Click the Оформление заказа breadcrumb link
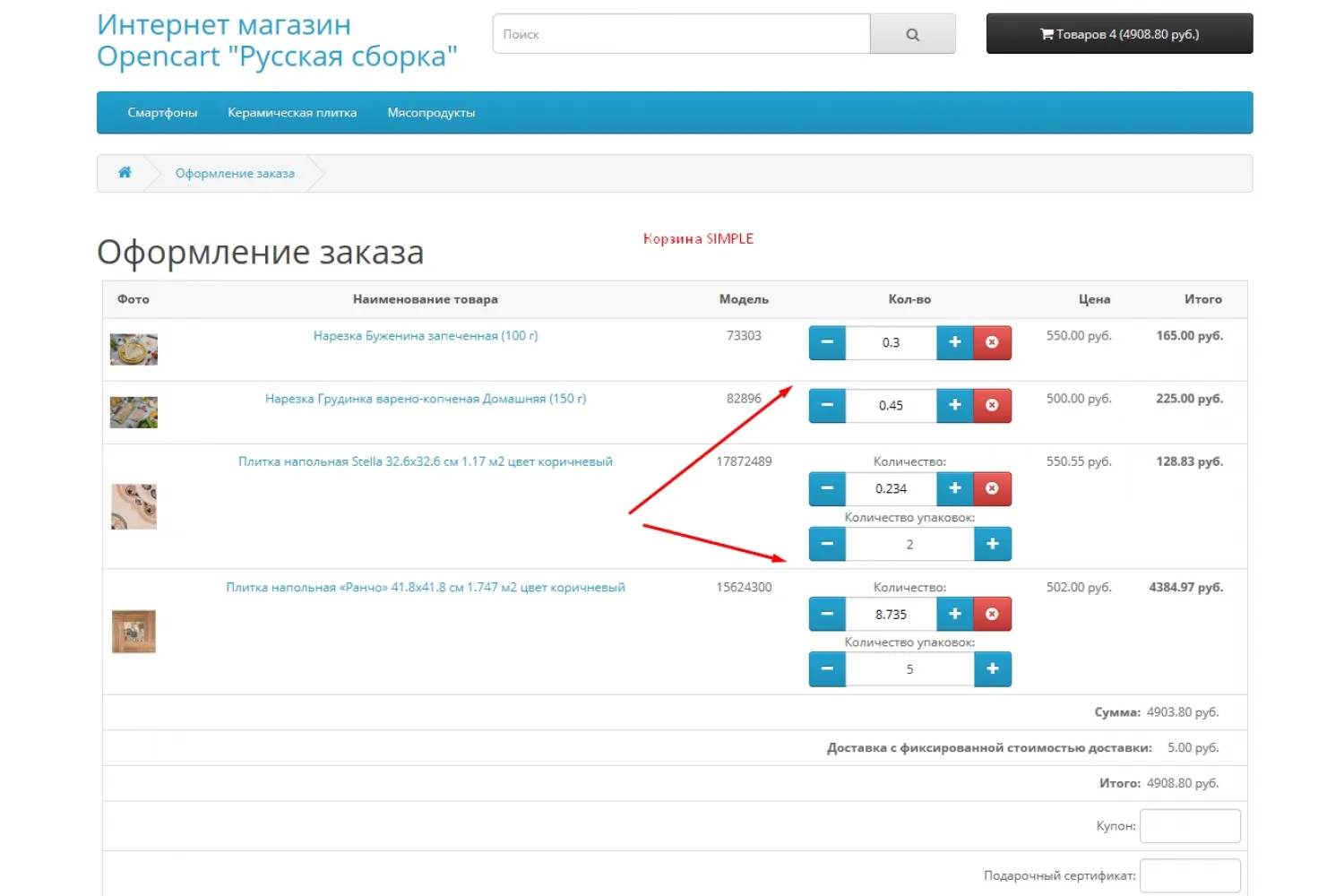Screen dimensions: 1344x896 click(x=235, y=174)
